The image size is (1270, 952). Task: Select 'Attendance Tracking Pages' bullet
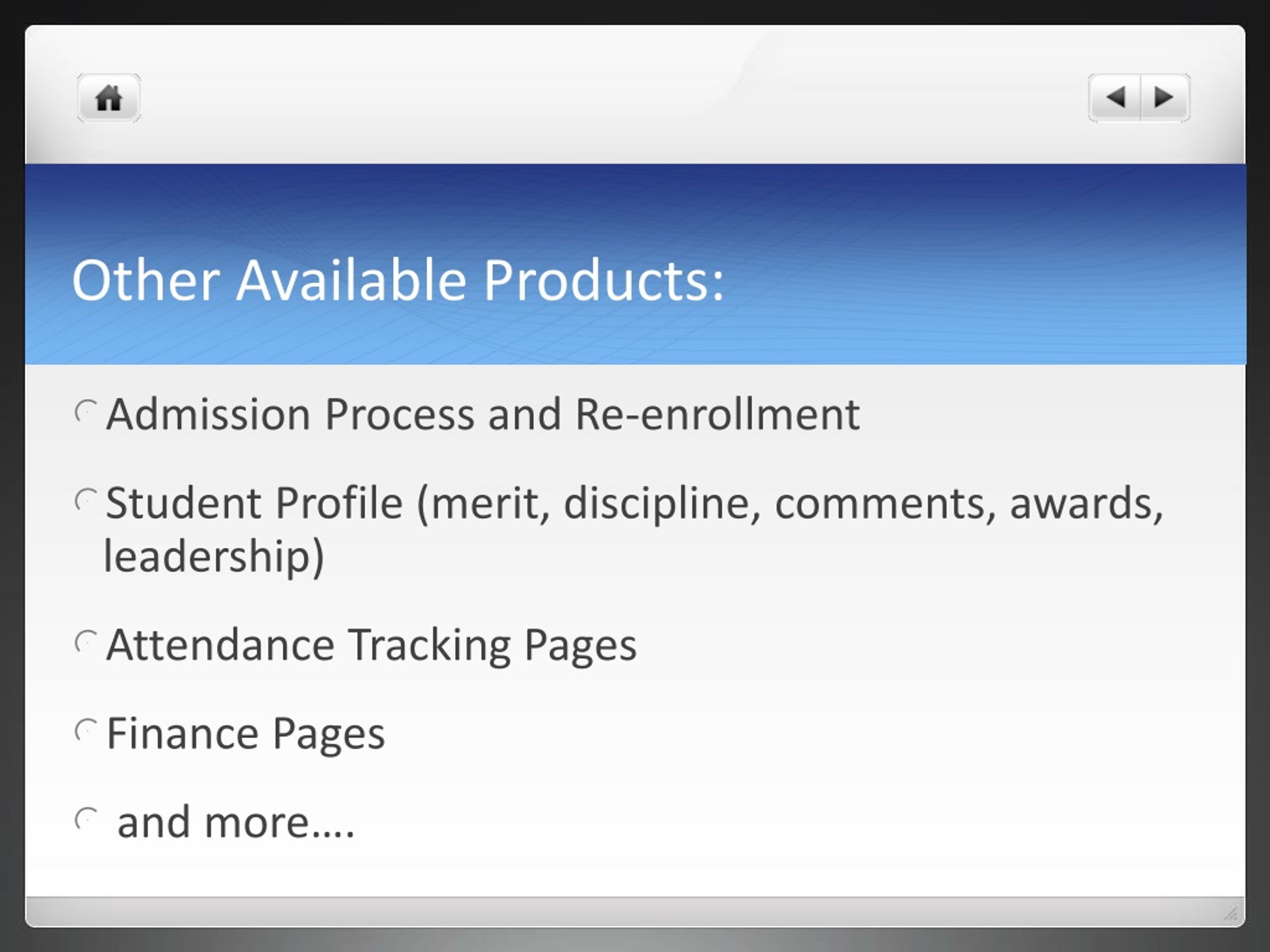(x=372, y=646)
